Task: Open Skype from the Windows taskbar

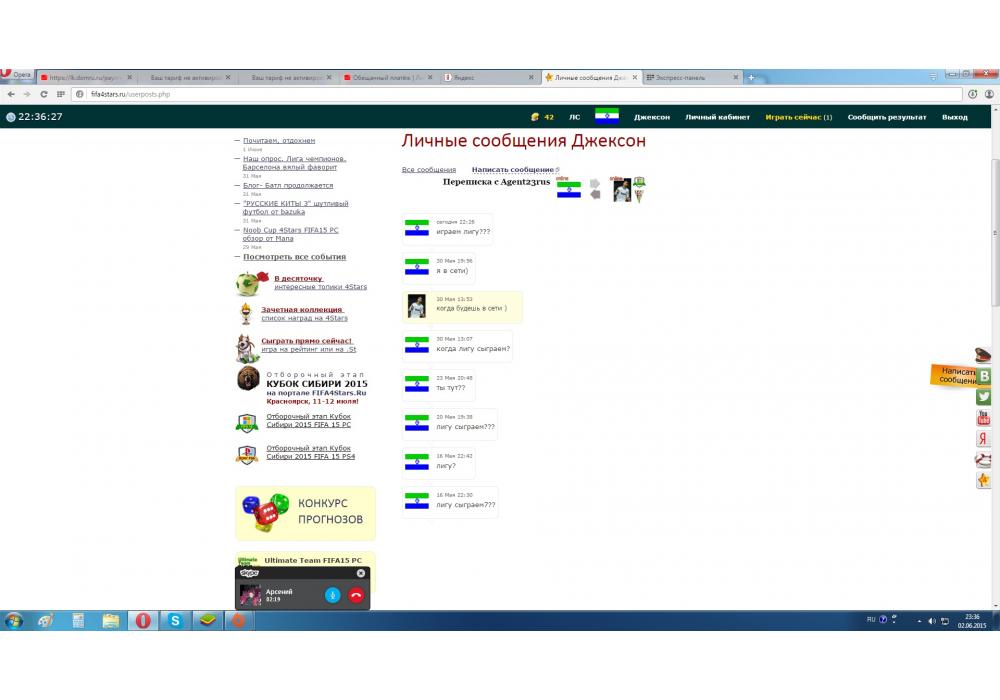Action: point(175,621)
